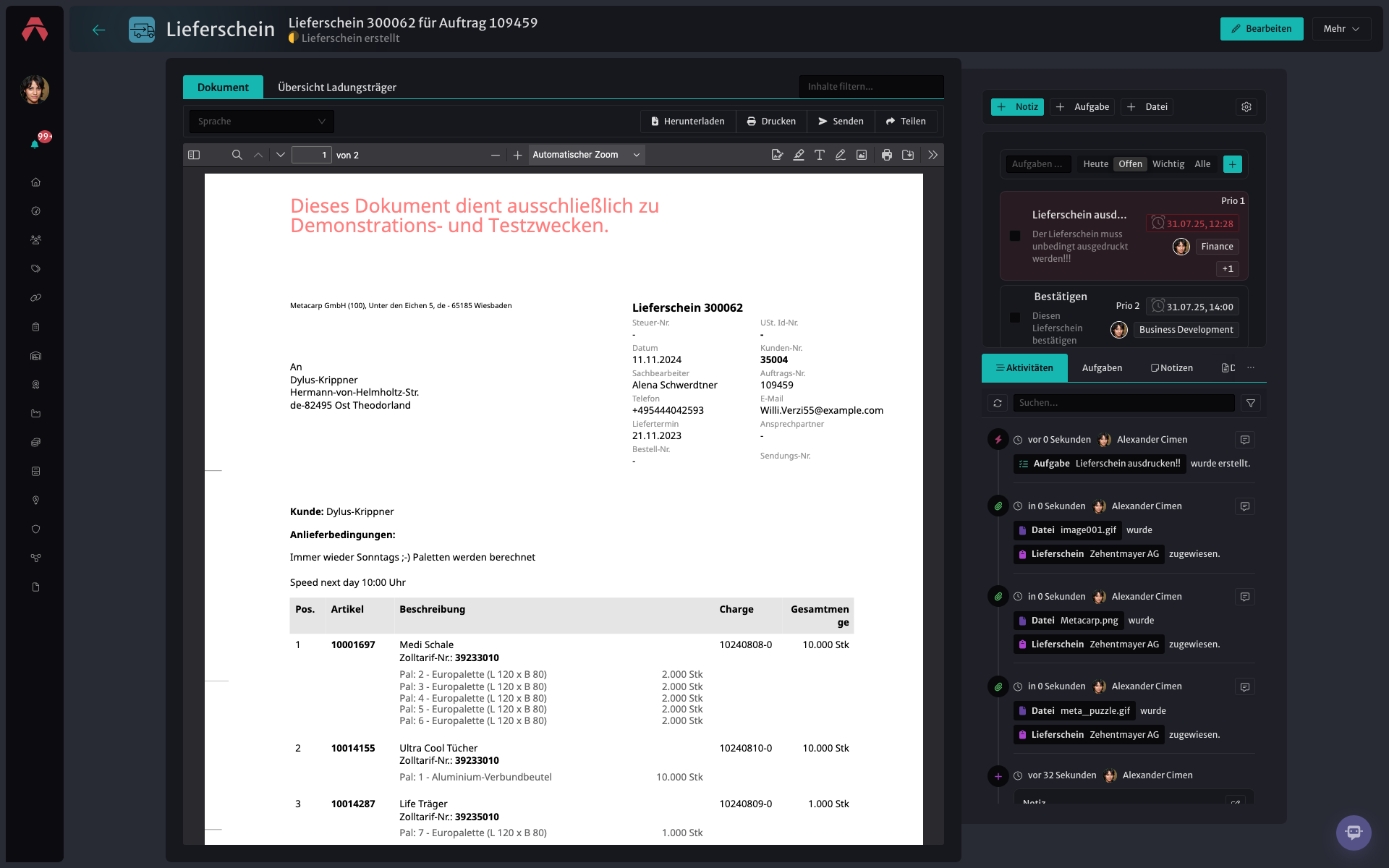Click the 'Aufgaben ...' search field
This screenshot has height=868, width=1389.
1038,164
